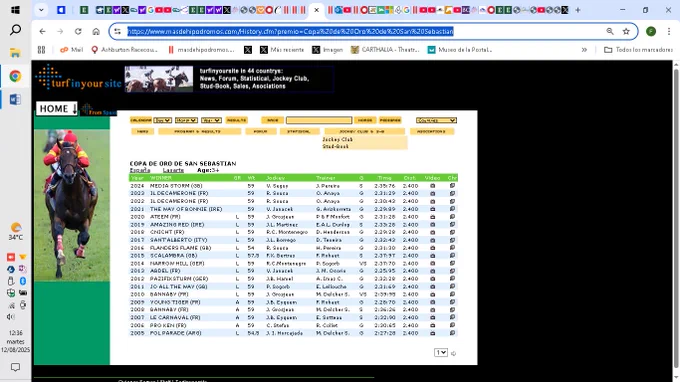Screen dimensions: 680x382
Task: Open the browser home page button
Action: (96, 31)
